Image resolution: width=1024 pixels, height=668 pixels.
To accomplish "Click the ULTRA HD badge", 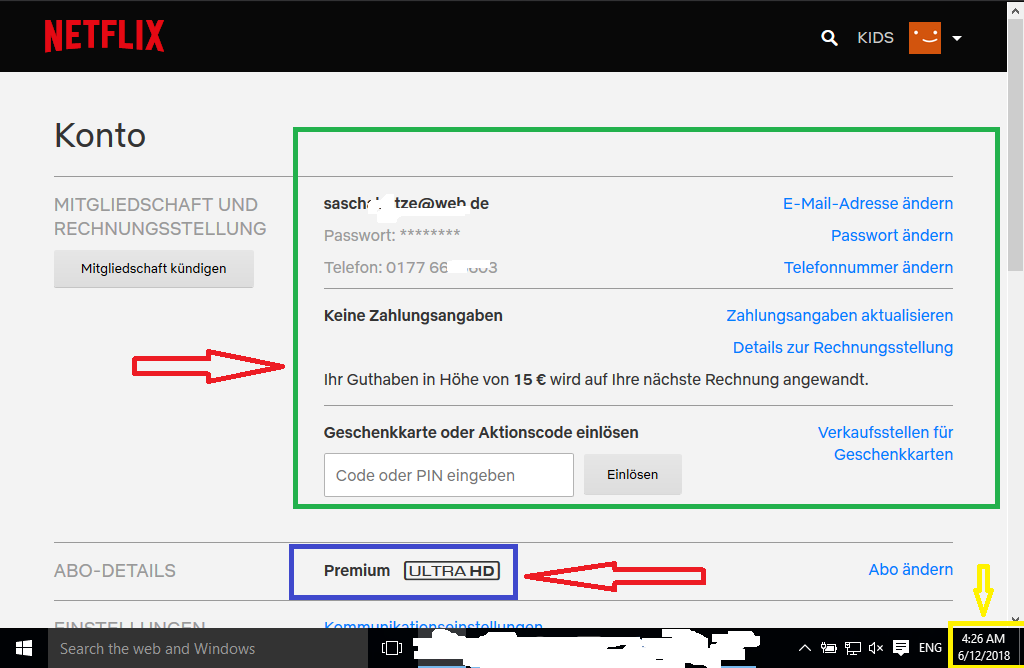I will click(452, 571).
